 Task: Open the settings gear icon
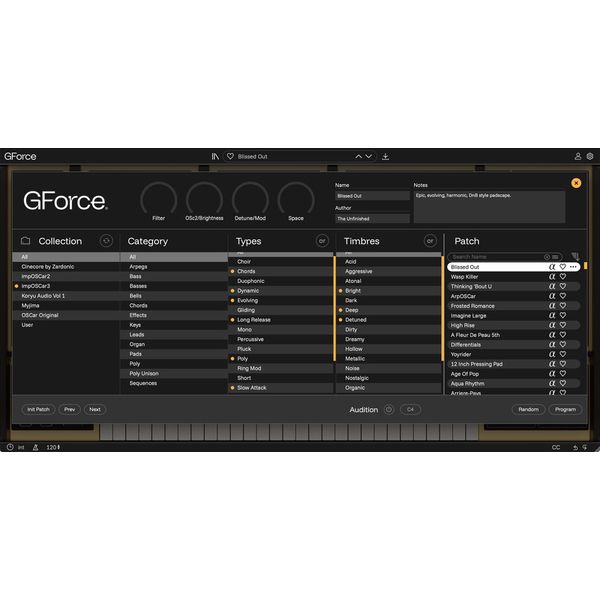point(590,157)
